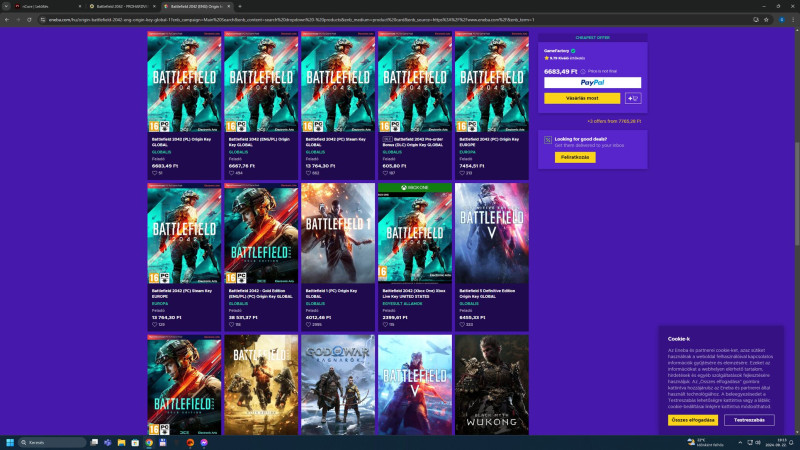
Task: Click Testreszabás in the cookie popup
Action: (749, 420)
